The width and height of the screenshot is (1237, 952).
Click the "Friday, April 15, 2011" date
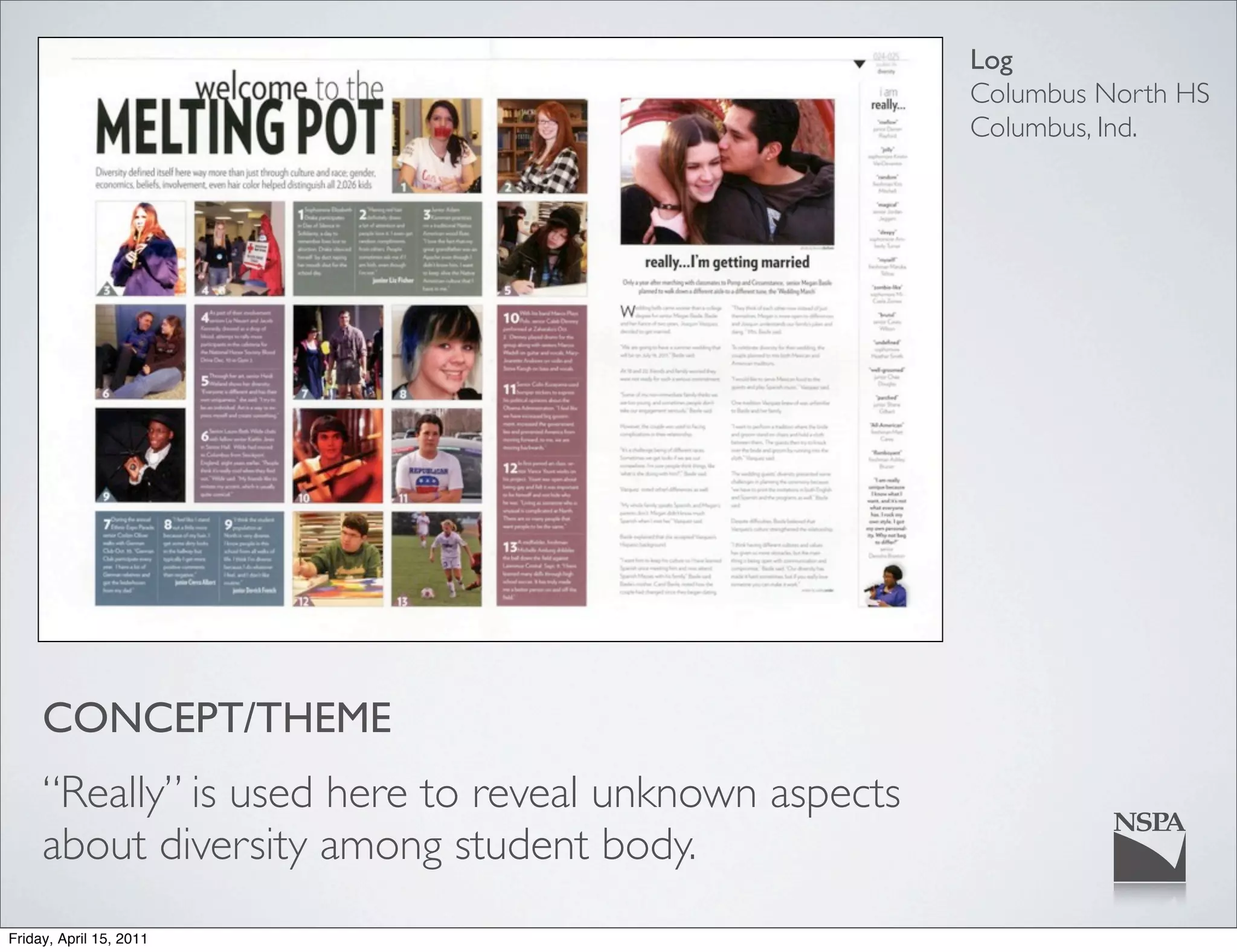[78, 939]
